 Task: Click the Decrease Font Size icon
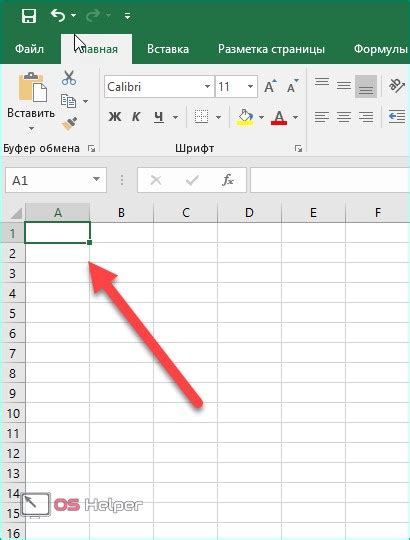click(x=293, y=86)
